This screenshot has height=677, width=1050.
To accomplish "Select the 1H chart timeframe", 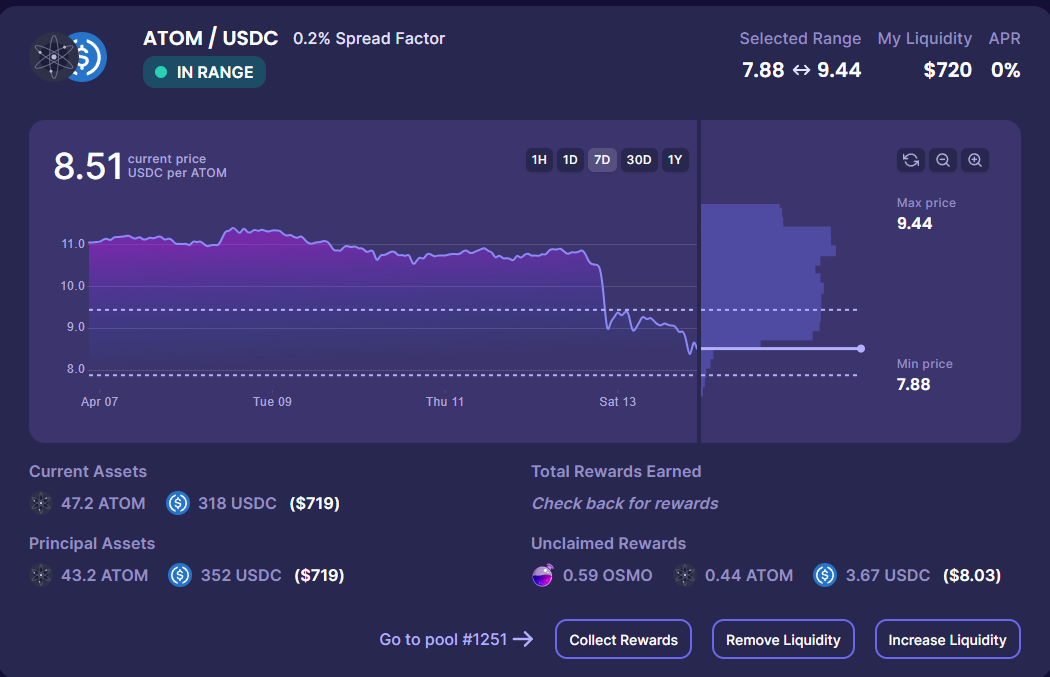I will 539,160.
